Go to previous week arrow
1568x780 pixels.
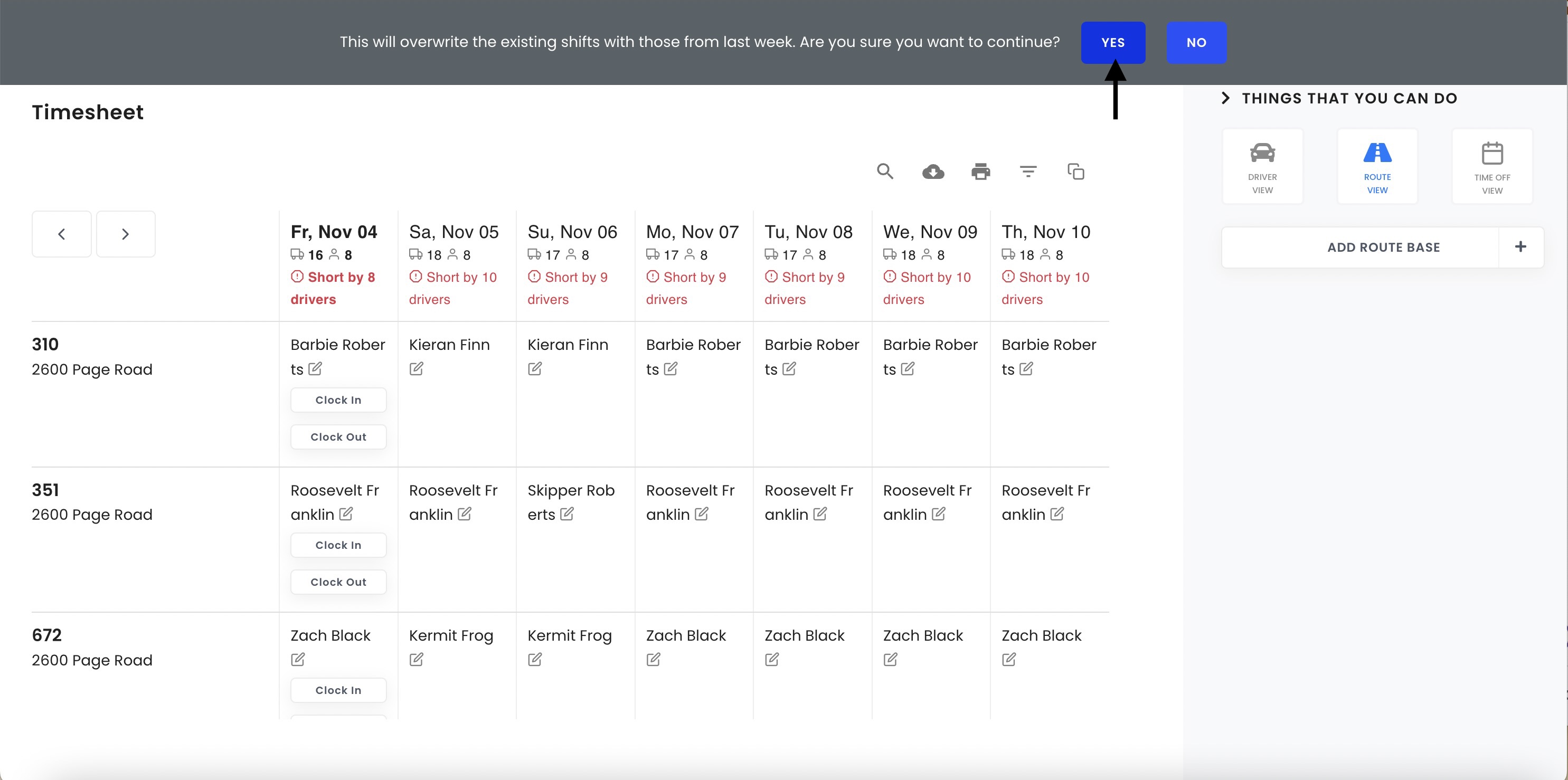tap(61, 234)
